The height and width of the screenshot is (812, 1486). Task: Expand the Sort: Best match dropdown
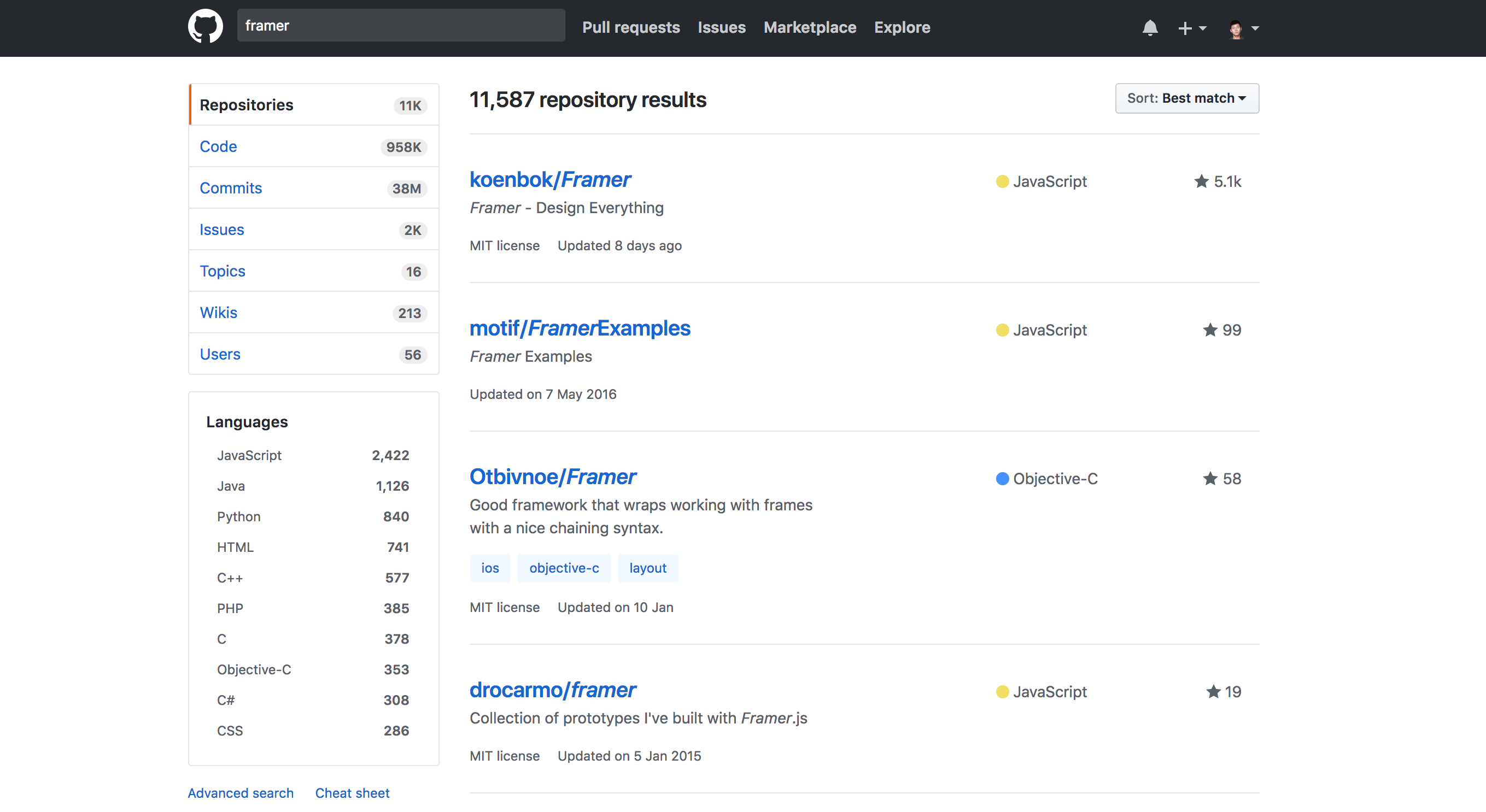click(1186, 98)
